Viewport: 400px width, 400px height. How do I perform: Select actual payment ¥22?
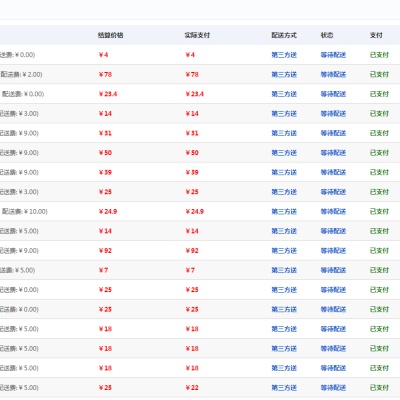[192, 388]
